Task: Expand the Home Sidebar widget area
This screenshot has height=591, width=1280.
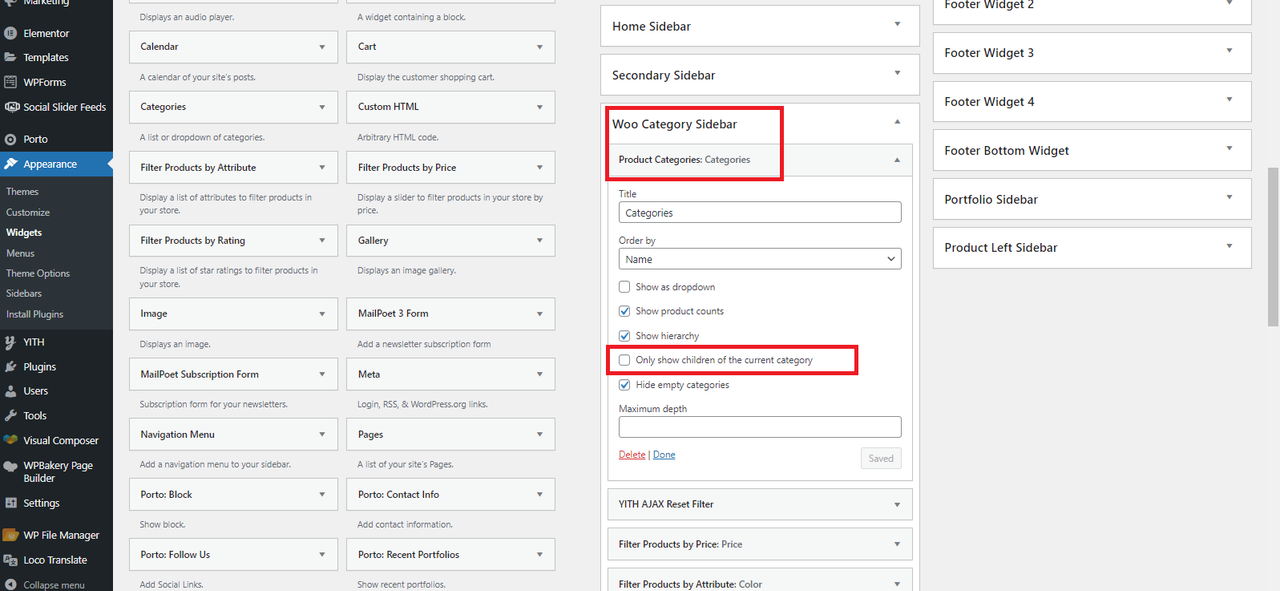Action: [759, 26]
